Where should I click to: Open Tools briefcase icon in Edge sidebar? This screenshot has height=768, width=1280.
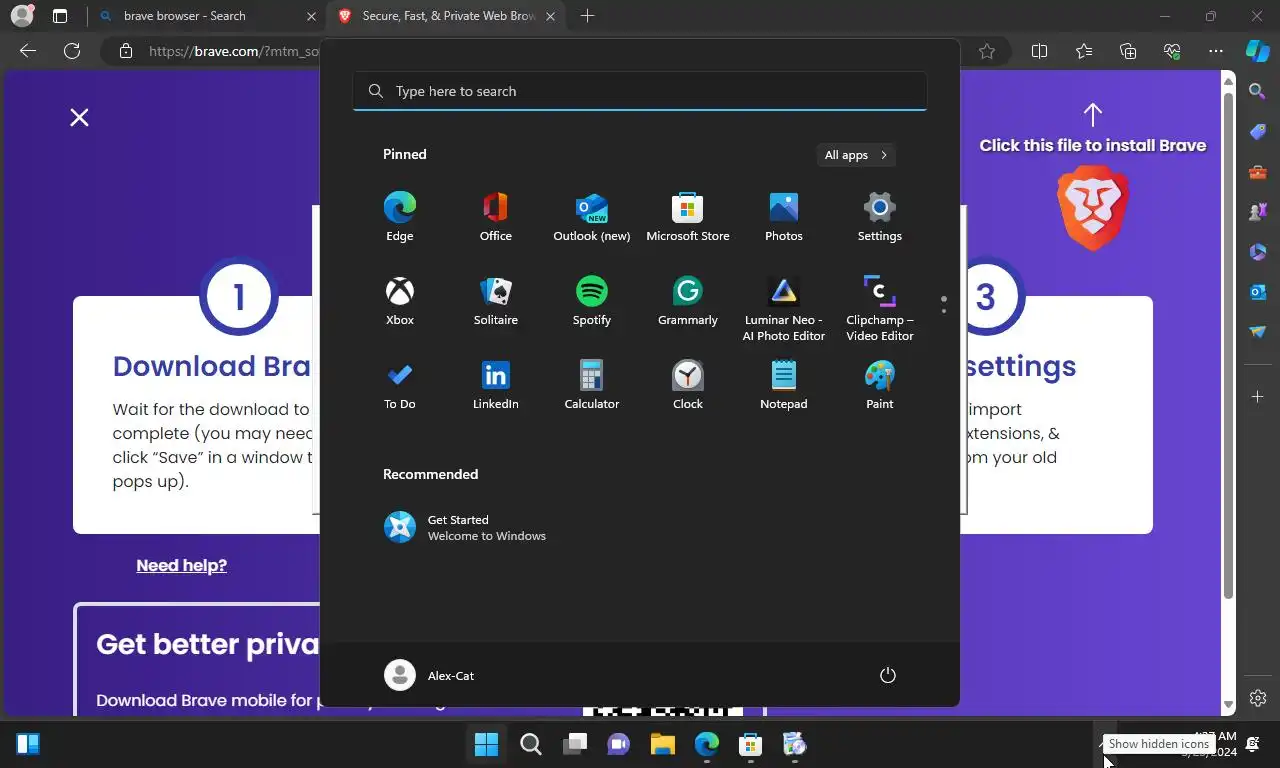tap(1258, 172)
